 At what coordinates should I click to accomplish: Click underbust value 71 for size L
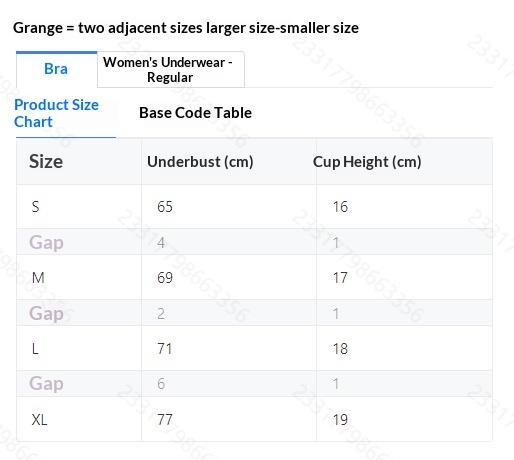tap(165, 349)
